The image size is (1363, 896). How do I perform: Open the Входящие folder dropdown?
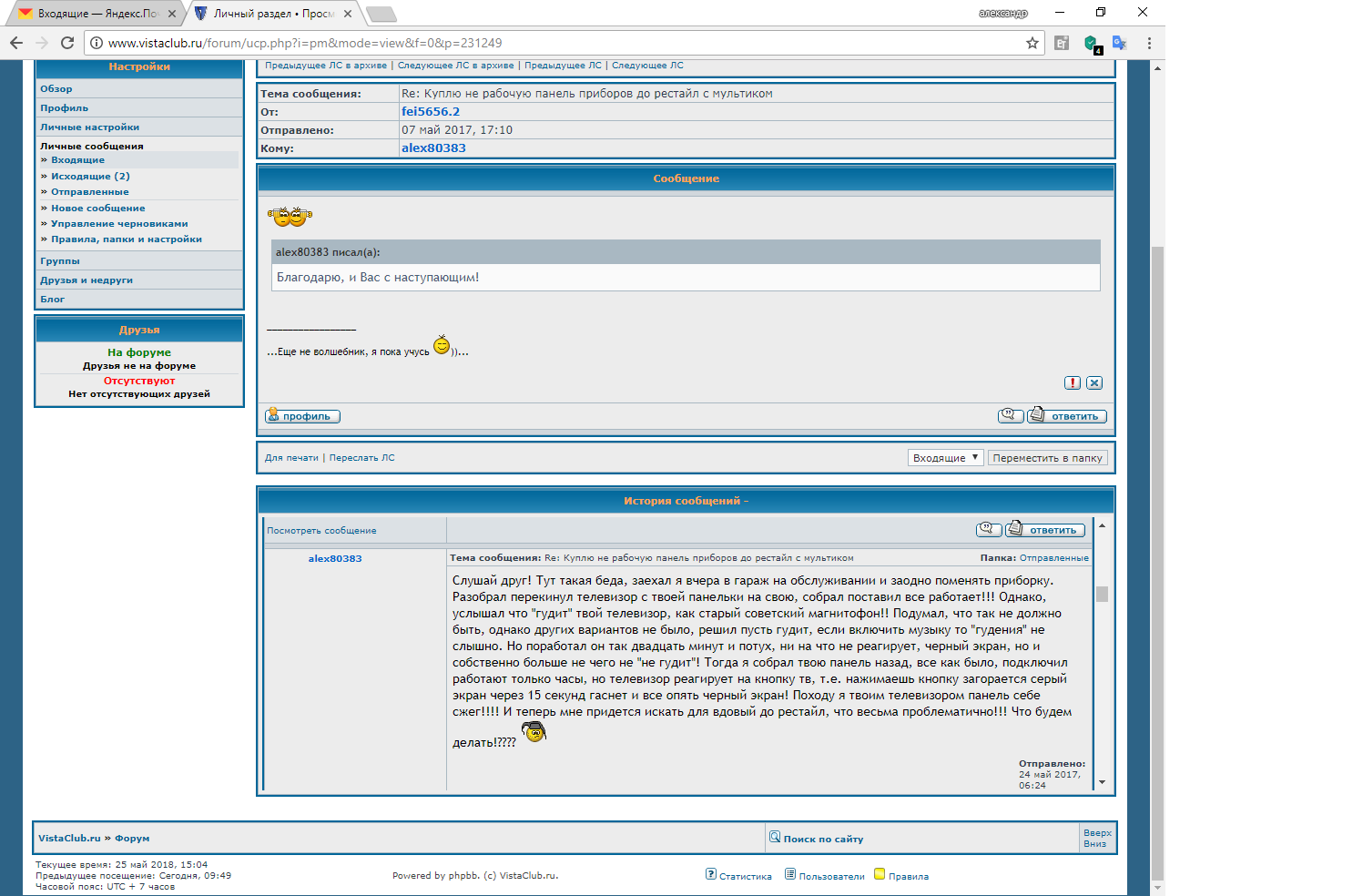[945, 458]
